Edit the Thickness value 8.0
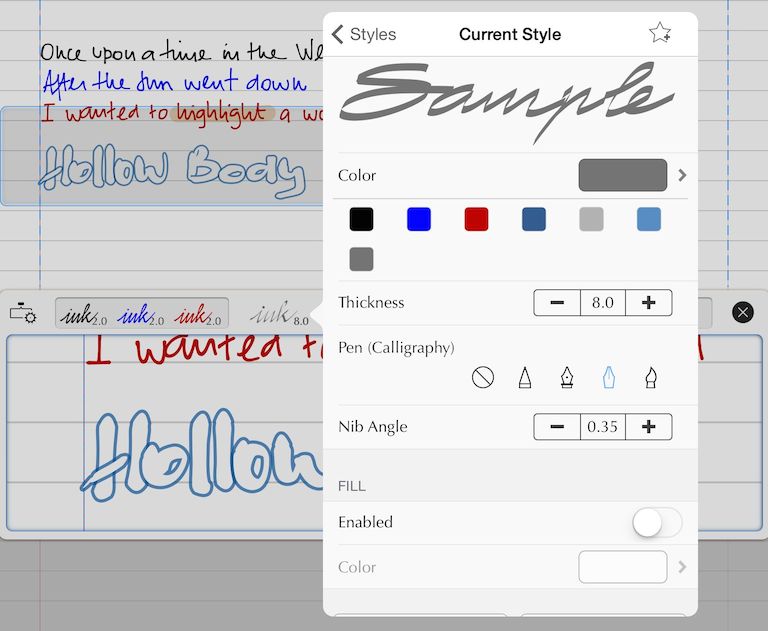 tap(603, 303)
